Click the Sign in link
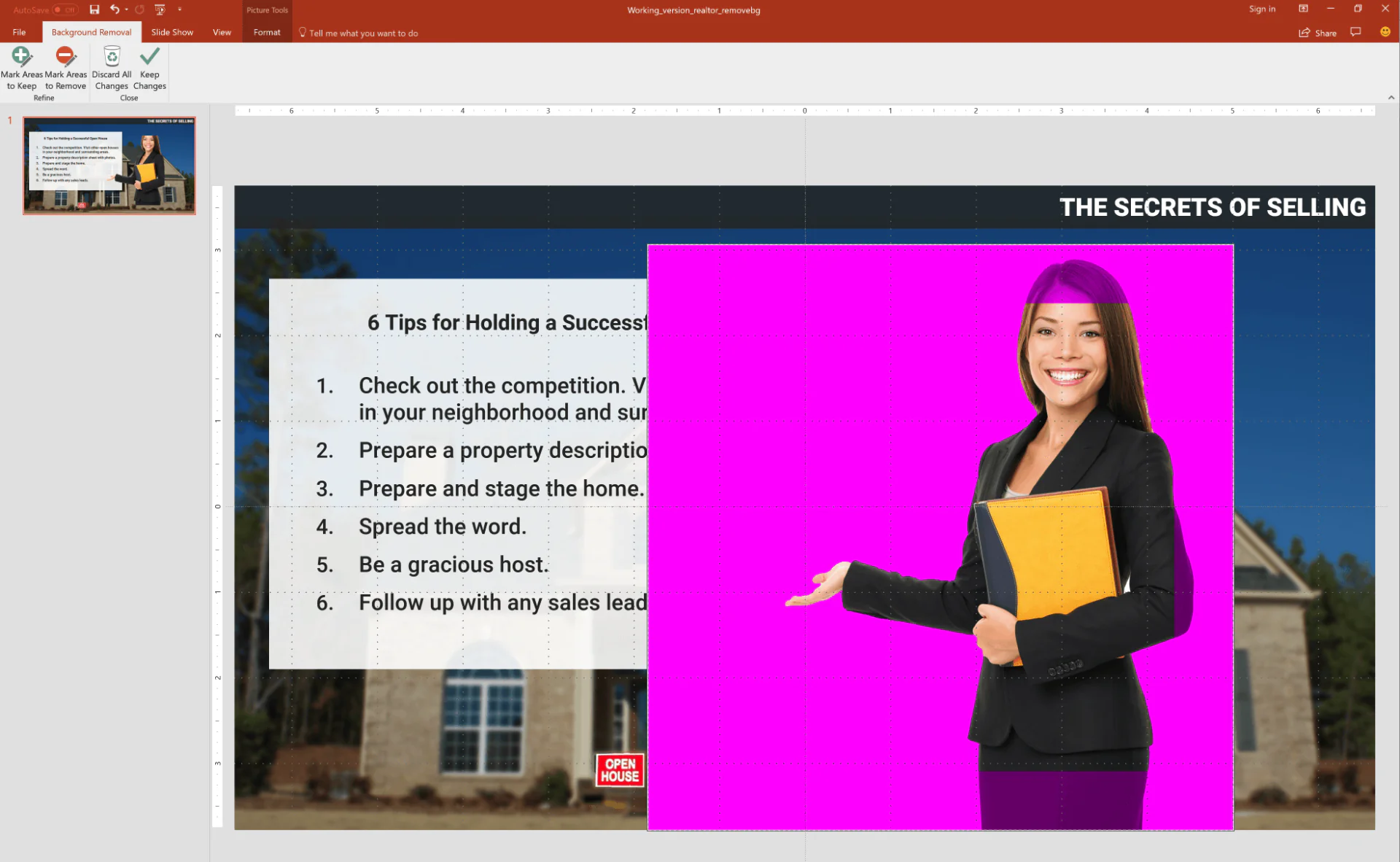Viewport: 1400px width, 862px height. point(1261,9)
